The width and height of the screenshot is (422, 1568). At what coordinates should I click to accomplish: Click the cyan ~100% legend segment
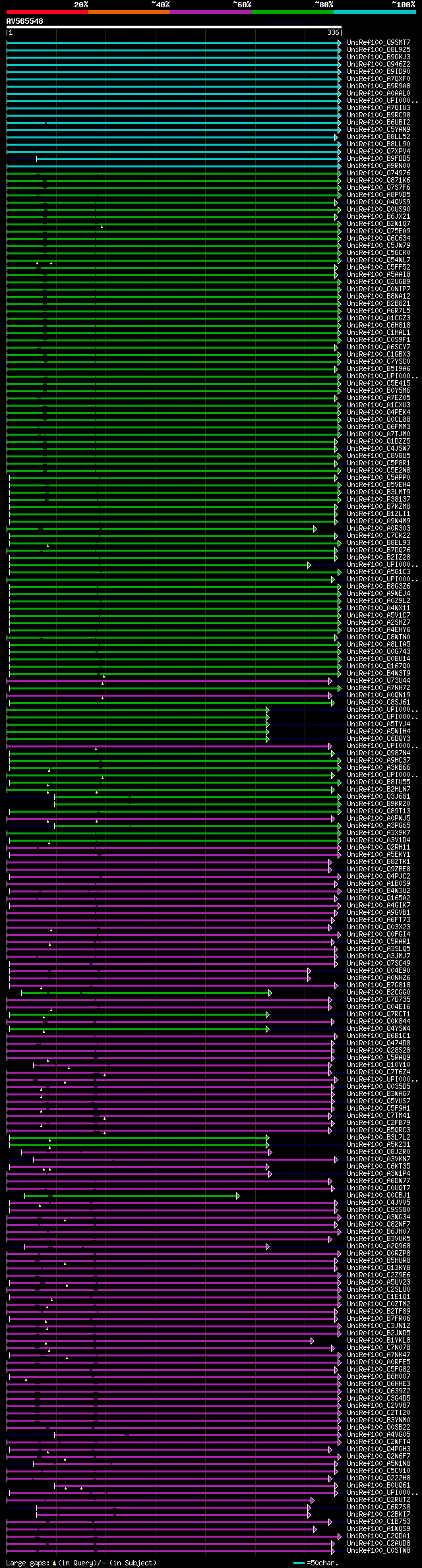(x=375, y=12)
